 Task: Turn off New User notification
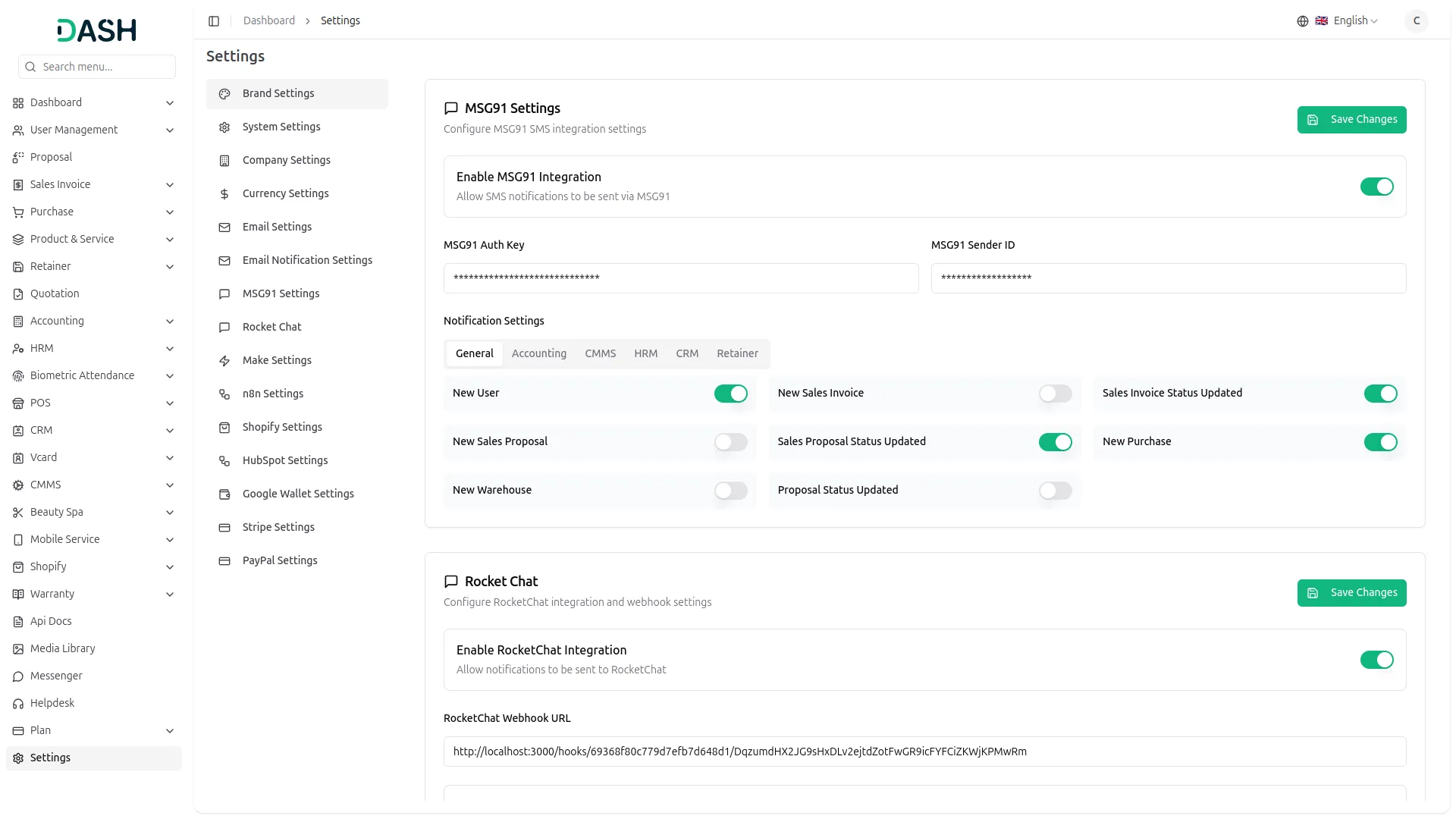click(x=730, y=394)
